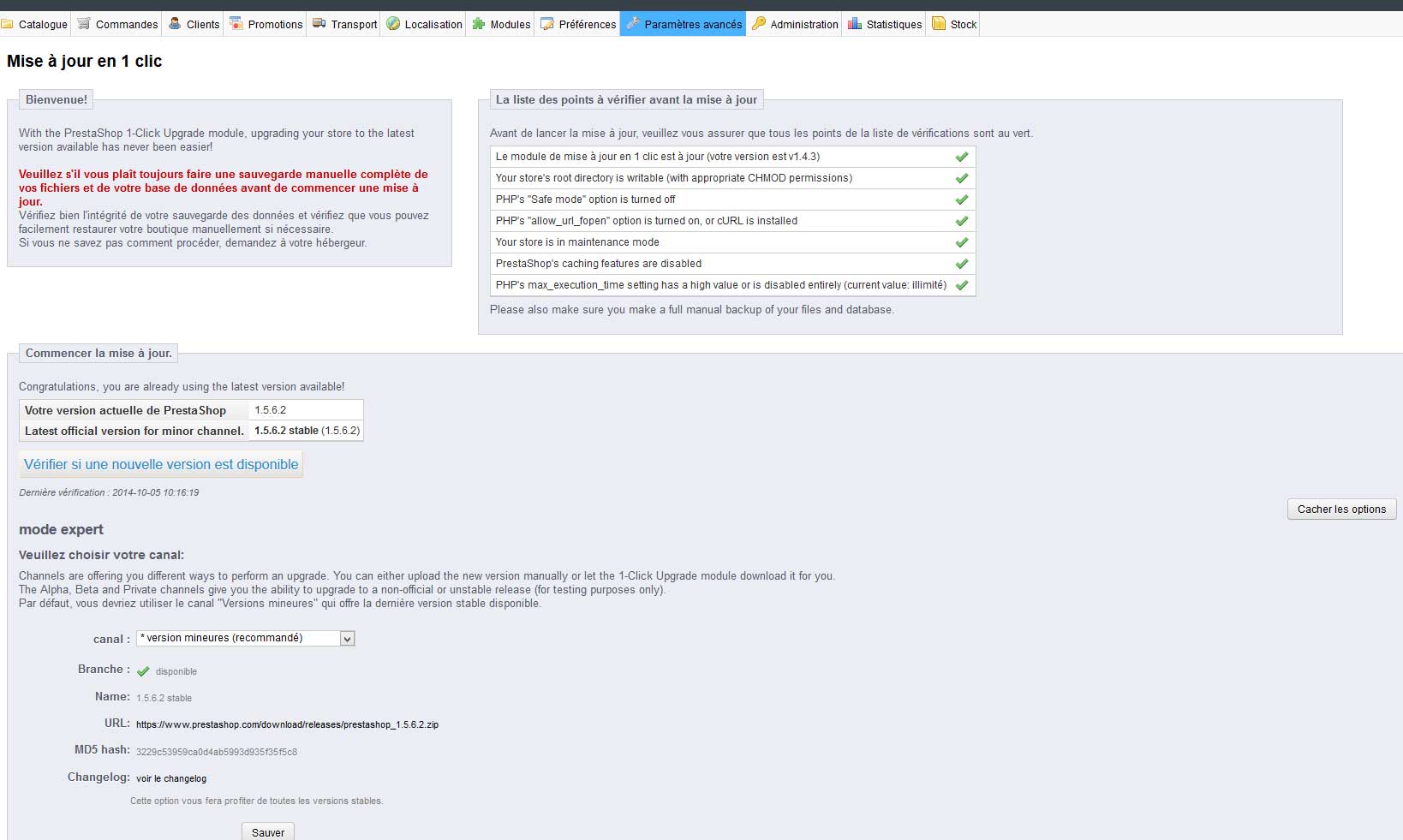The image size is (1403, 840).
Task: Click the Paramètres avancés wrench icon
Action: 633,24
